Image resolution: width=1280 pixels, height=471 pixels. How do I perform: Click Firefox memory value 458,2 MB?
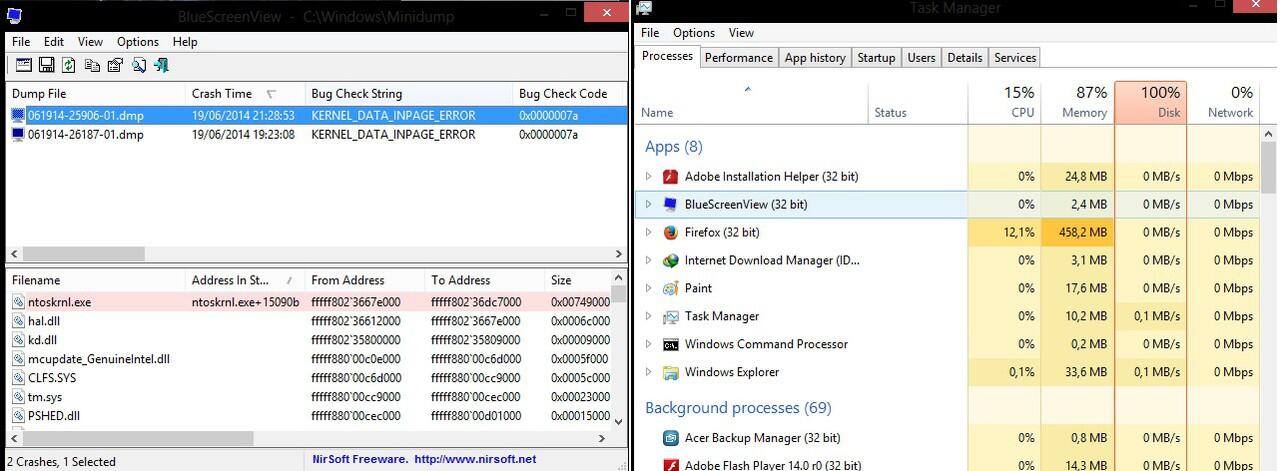click(x=1080, y=233)
